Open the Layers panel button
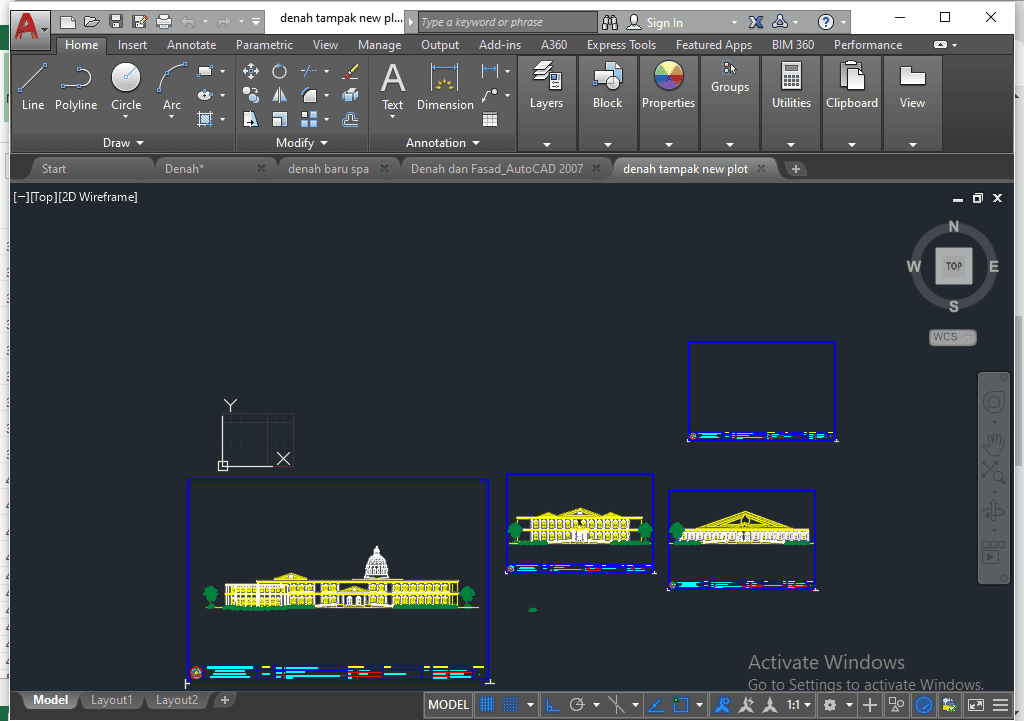1024x721 pixels. click(546, 86)
